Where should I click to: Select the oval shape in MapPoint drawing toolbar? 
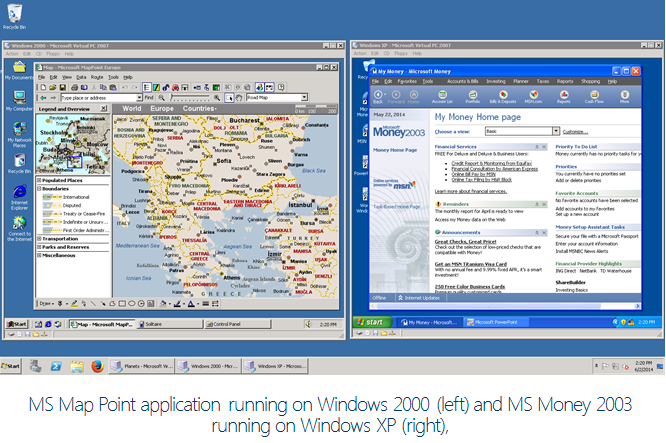pyautogui.click(x=132, y=304)
